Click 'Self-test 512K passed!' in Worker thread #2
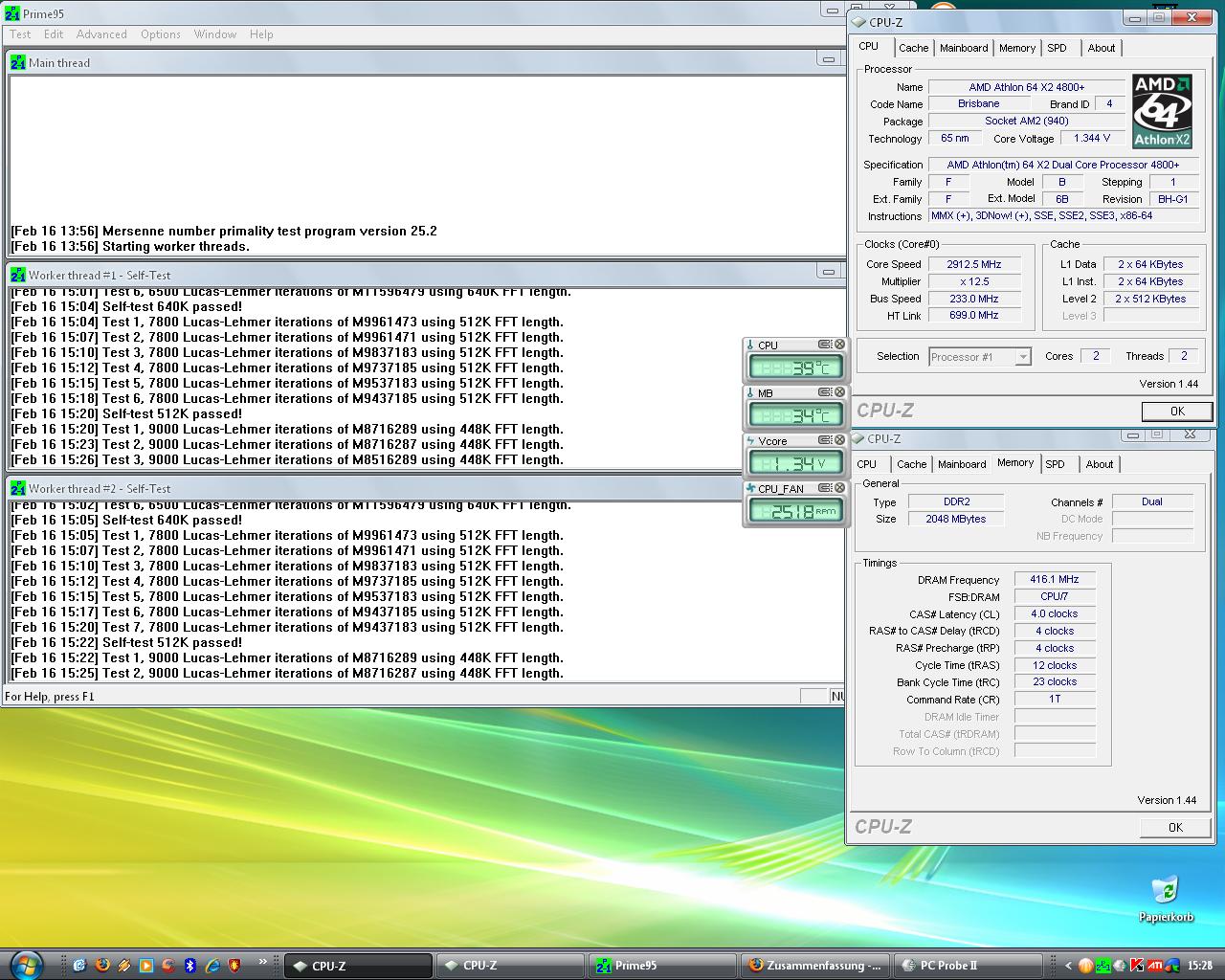The width and height of the screenshot is (1225, 980). tap(172, 642)
